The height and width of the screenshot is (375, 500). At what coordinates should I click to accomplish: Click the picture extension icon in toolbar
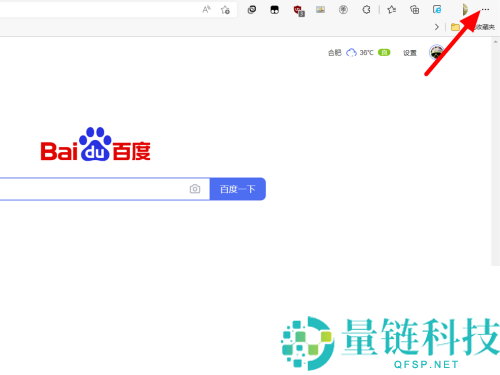320,10
